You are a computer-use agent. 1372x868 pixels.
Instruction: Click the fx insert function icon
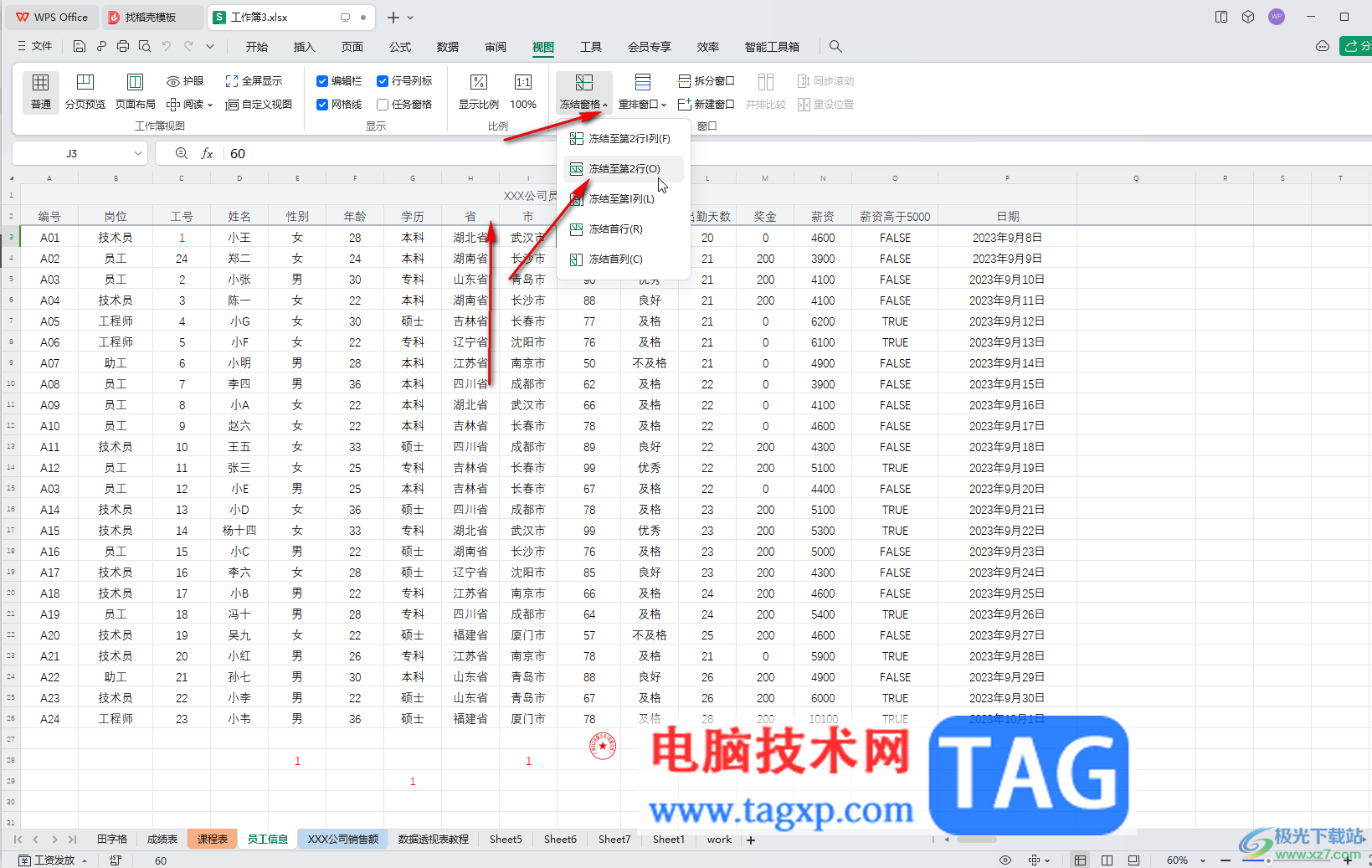(207, 153)
